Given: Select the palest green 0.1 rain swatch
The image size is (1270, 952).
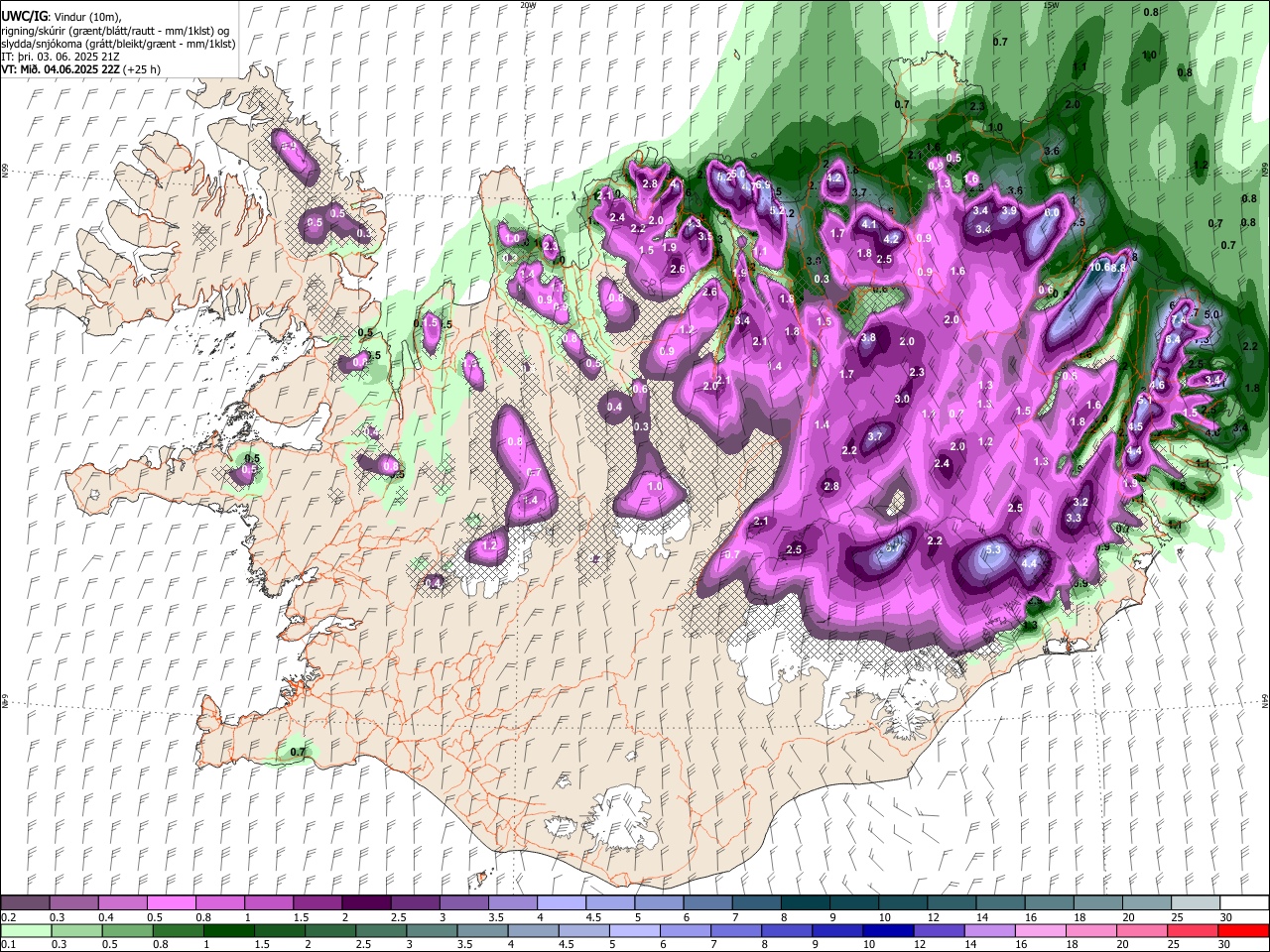Looking at the screenshot, I should click(26, 930).
